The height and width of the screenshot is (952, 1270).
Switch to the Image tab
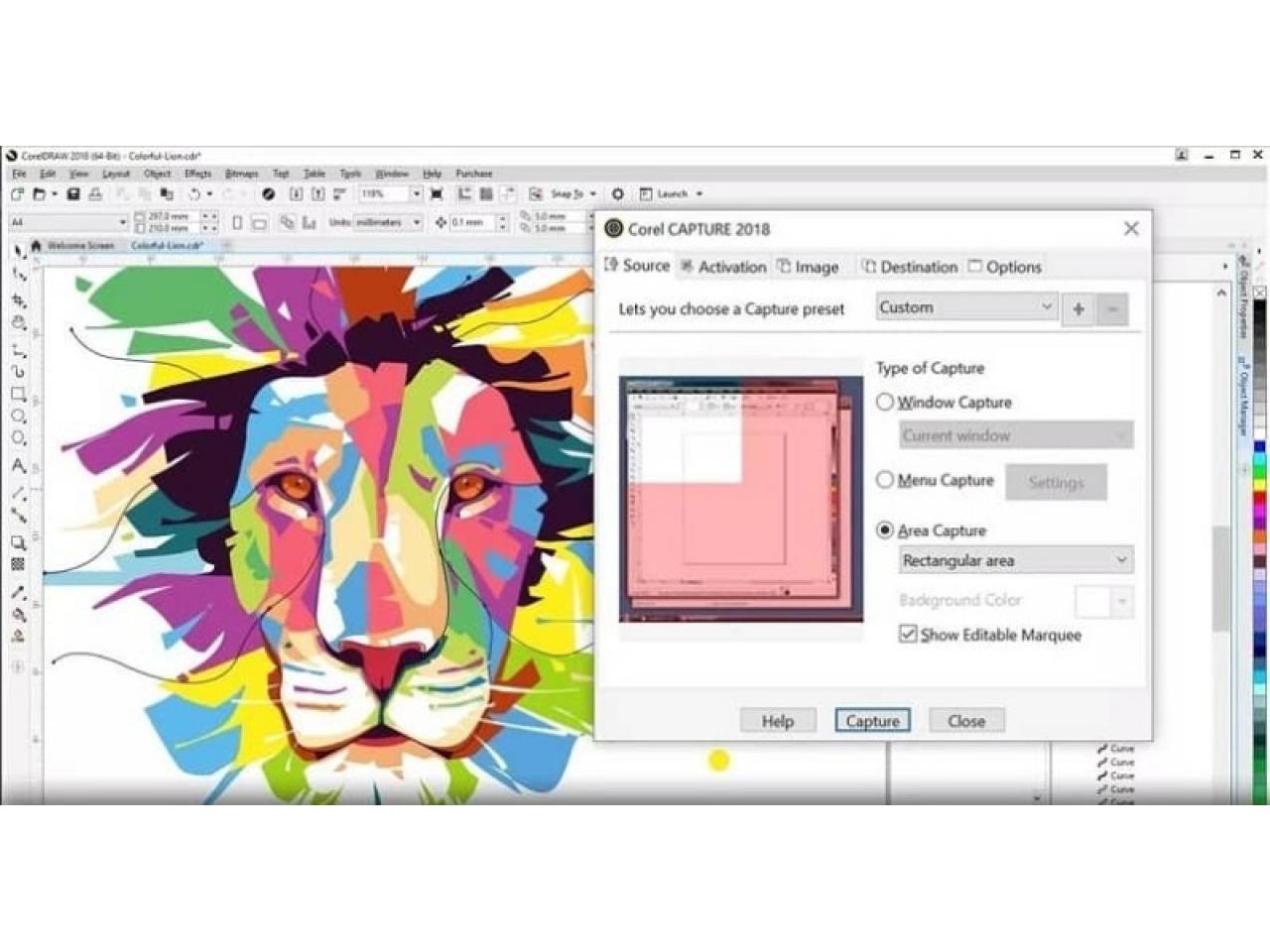pyautogui.click(x=809, y=267)
